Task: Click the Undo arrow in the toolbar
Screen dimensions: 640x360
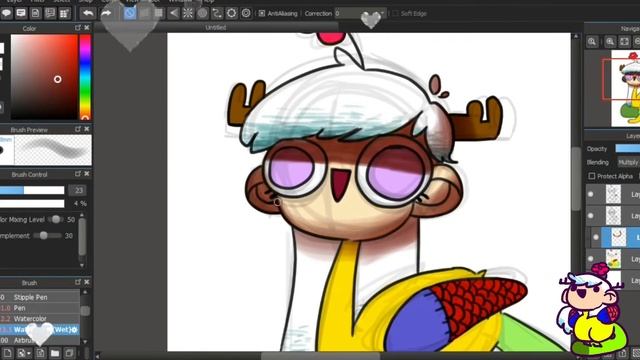Action: click(x=88, y=13)
